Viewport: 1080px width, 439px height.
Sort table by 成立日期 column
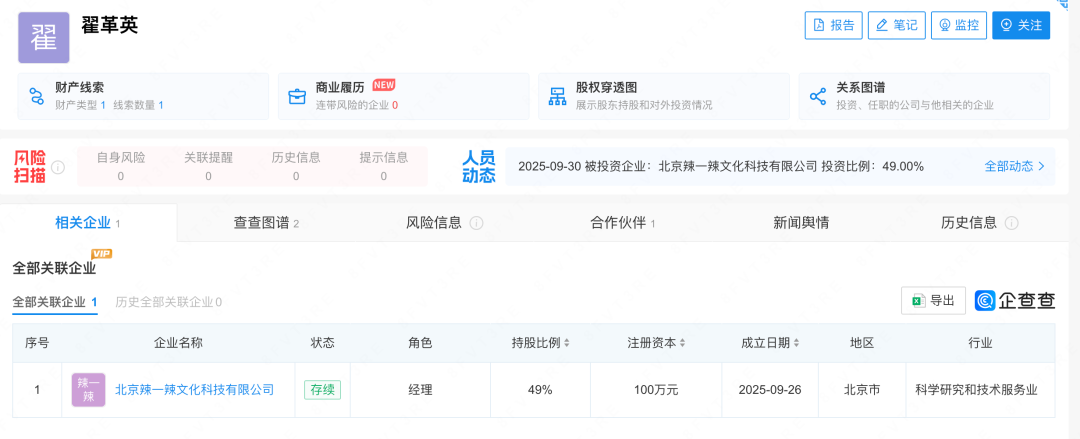point(796,343)
